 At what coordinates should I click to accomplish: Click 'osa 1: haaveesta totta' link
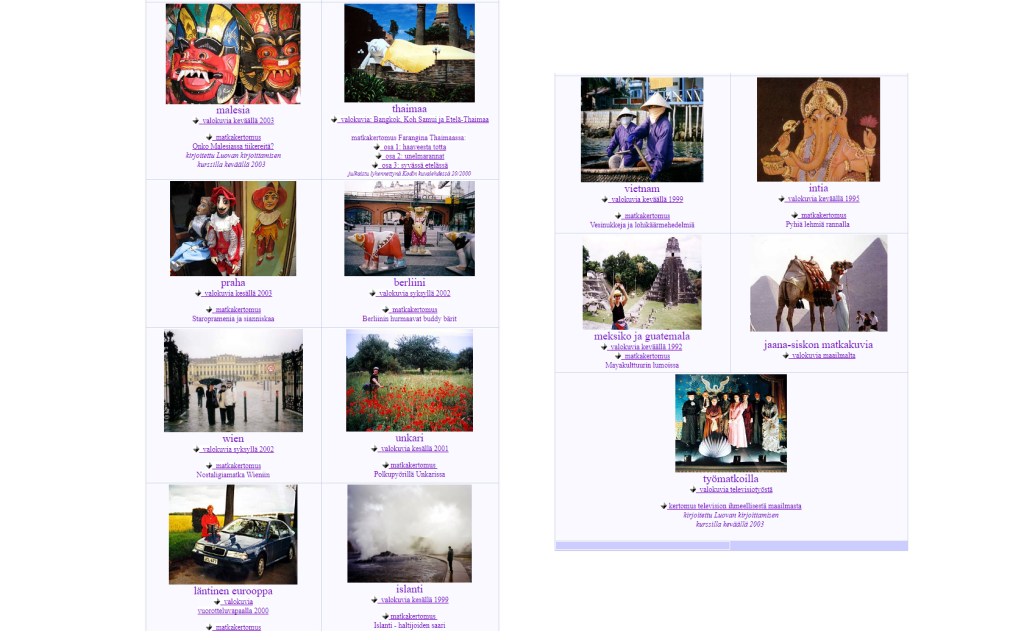pyautogui.click(x=414, y=147)
